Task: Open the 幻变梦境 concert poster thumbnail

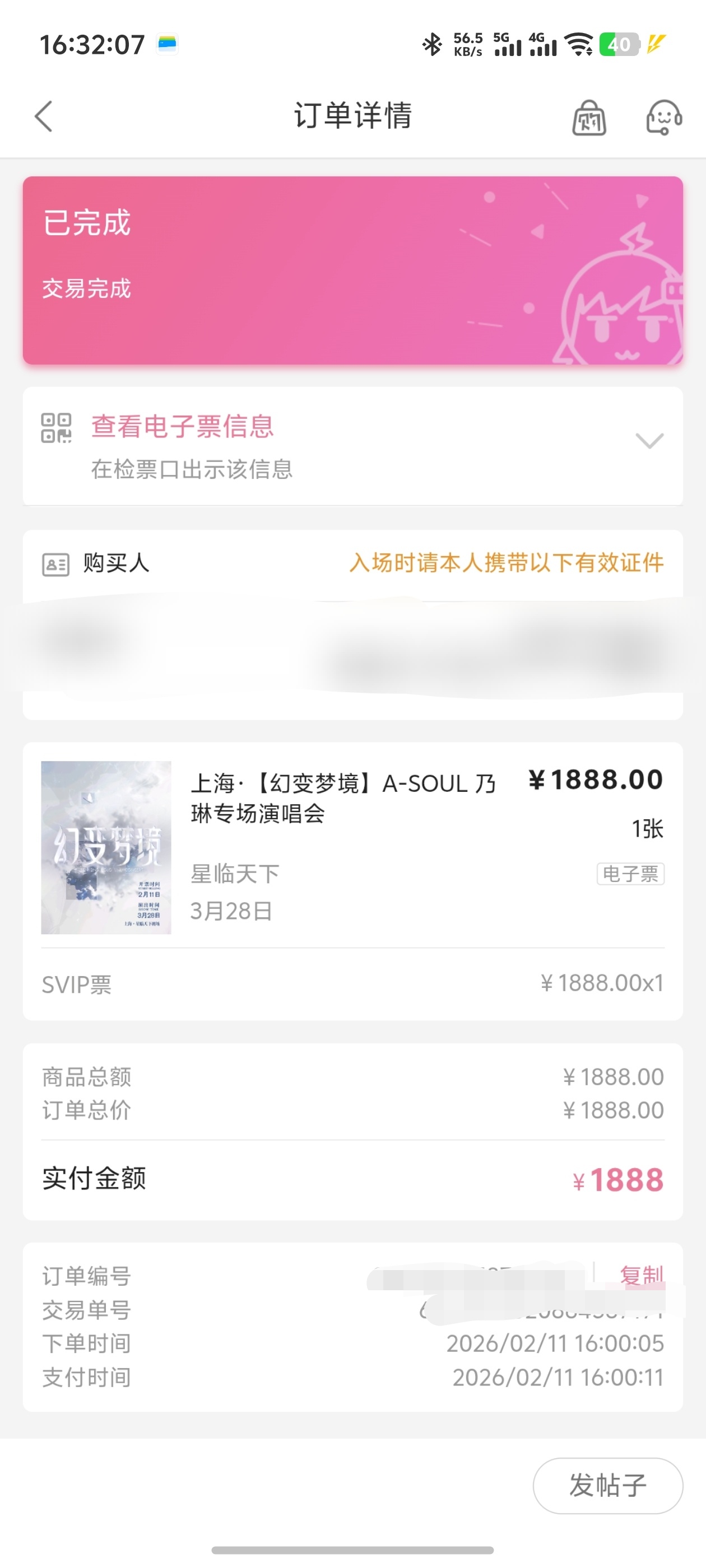Action: tap(106, 847)
